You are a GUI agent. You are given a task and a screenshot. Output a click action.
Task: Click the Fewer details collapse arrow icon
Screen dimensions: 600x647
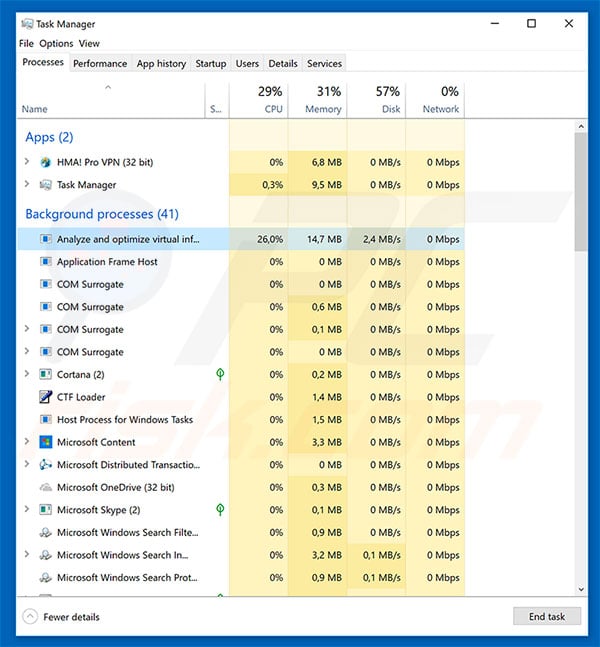click(x=30, y=617)
